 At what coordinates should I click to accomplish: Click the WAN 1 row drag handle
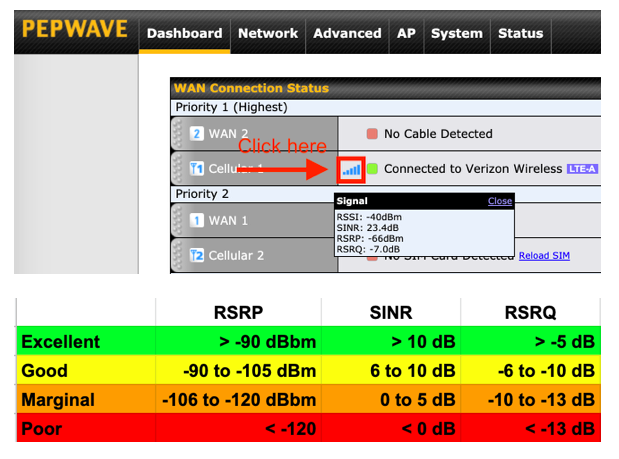point(178,220)
